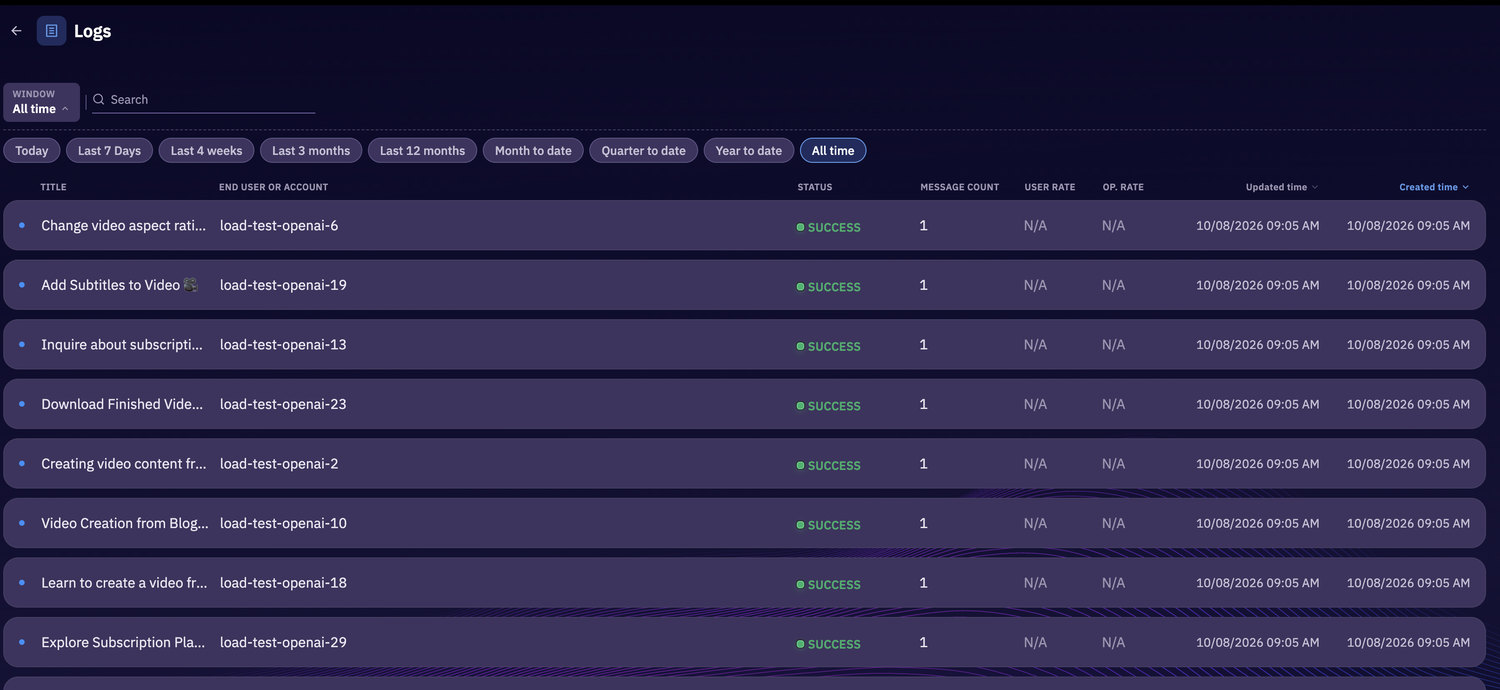
Task: Open the Download Finished Video log
Action: pyautogui.click(x=744, y=404)
